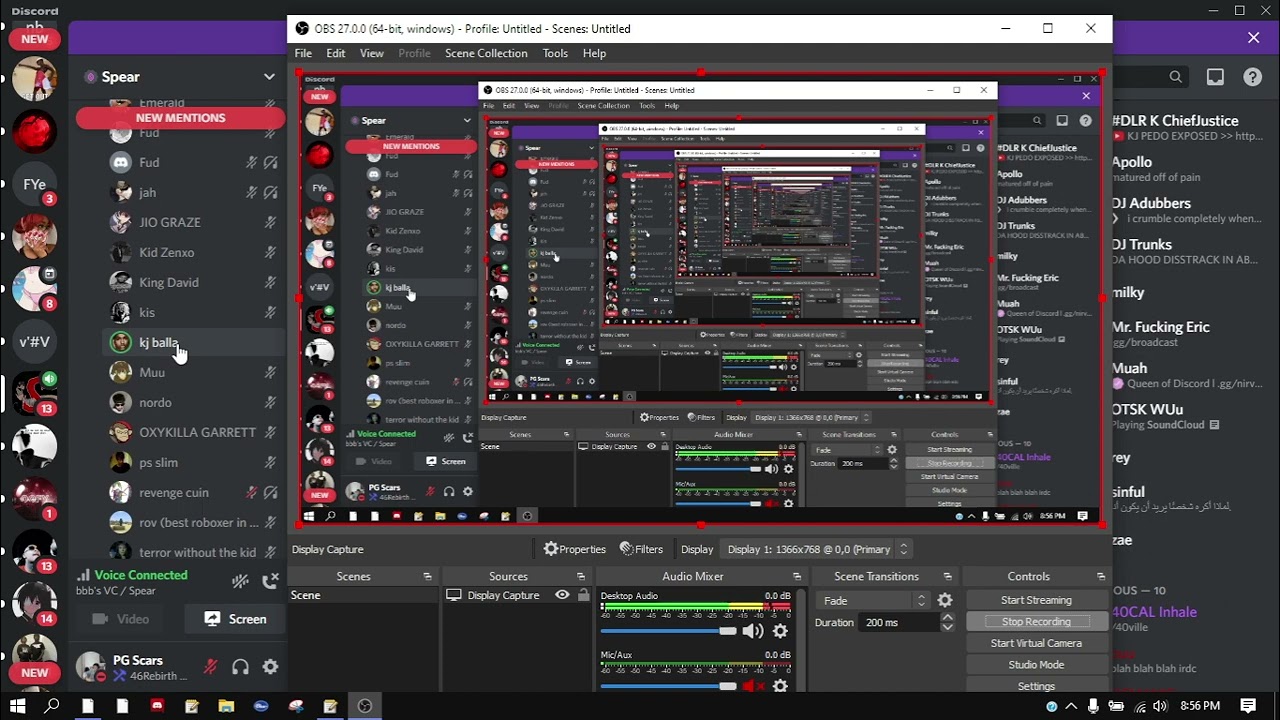The height and width of the screenshot is (720, 1280).
Task: Click OBS icon in the taskbar
Action: (x=365, y=706)
